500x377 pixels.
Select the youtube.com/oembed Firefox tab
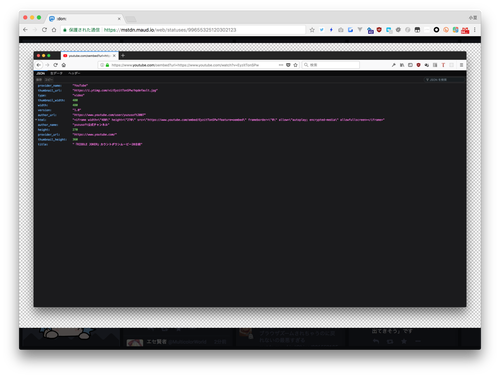(x=89, y=56)
